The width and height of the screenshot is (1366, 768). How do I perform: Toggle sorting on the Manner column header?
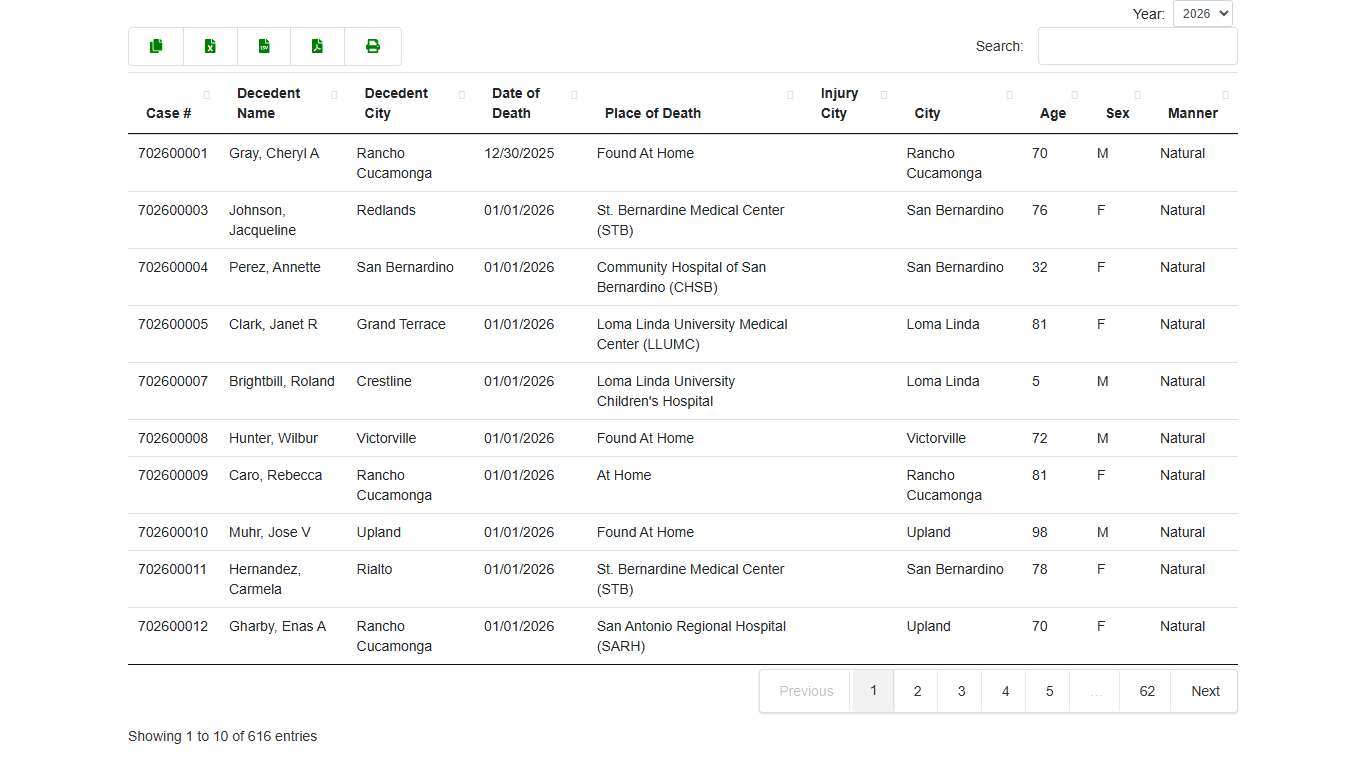tap(1225, 95)
